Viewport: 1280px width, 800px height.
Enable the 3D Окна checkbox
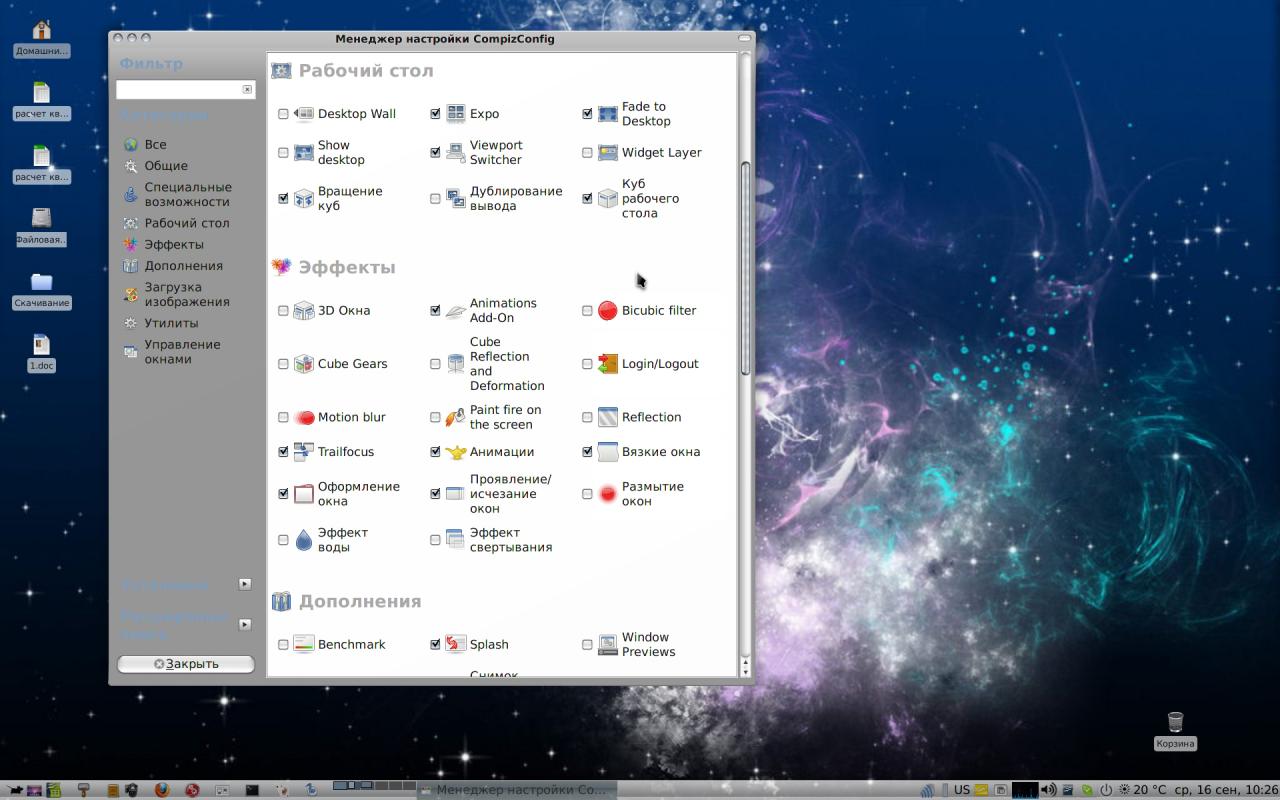(x=283, y=311)
